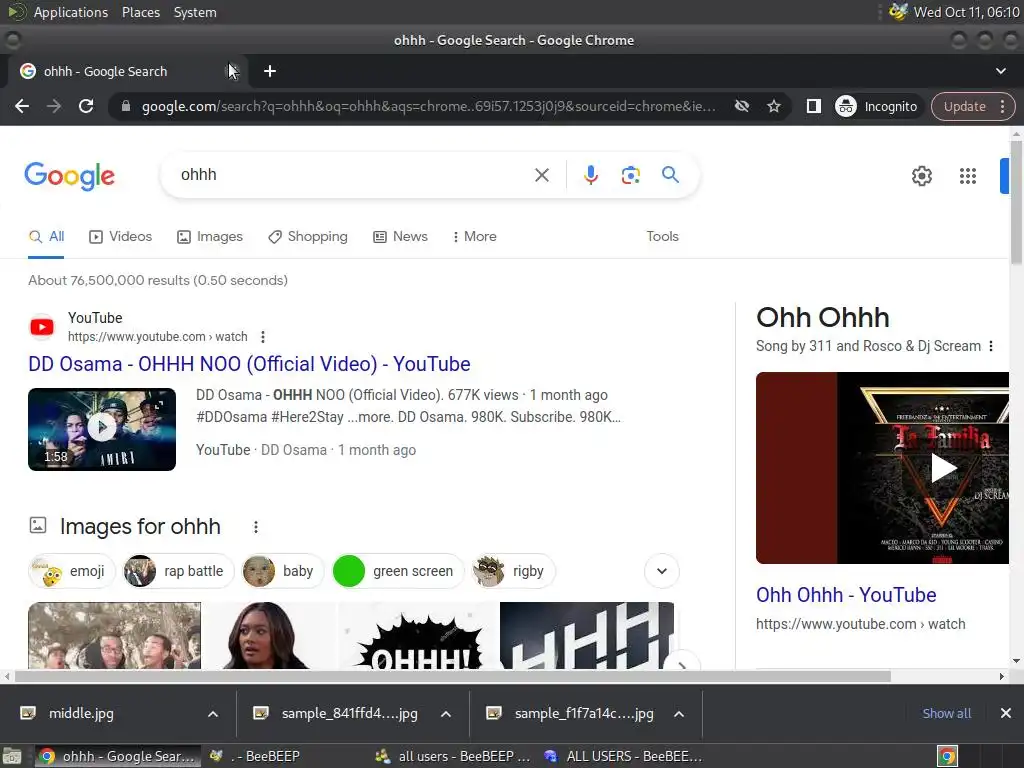Click the address bar URL
The width and height of the screenshot is (1024, 768).
(428, 106)
